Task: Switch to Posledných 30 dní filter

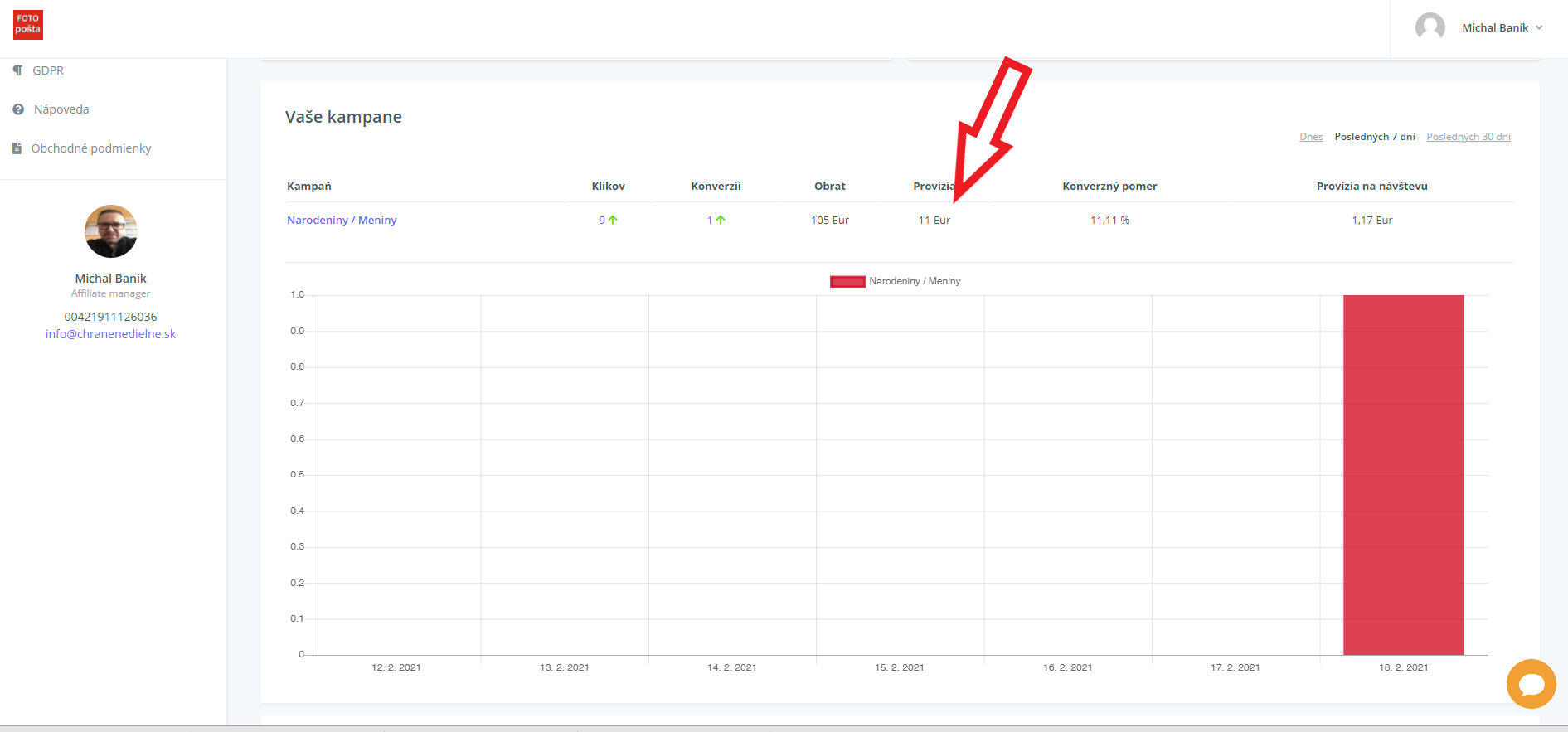Action: pyautogui.click(x=1468, y=137)
